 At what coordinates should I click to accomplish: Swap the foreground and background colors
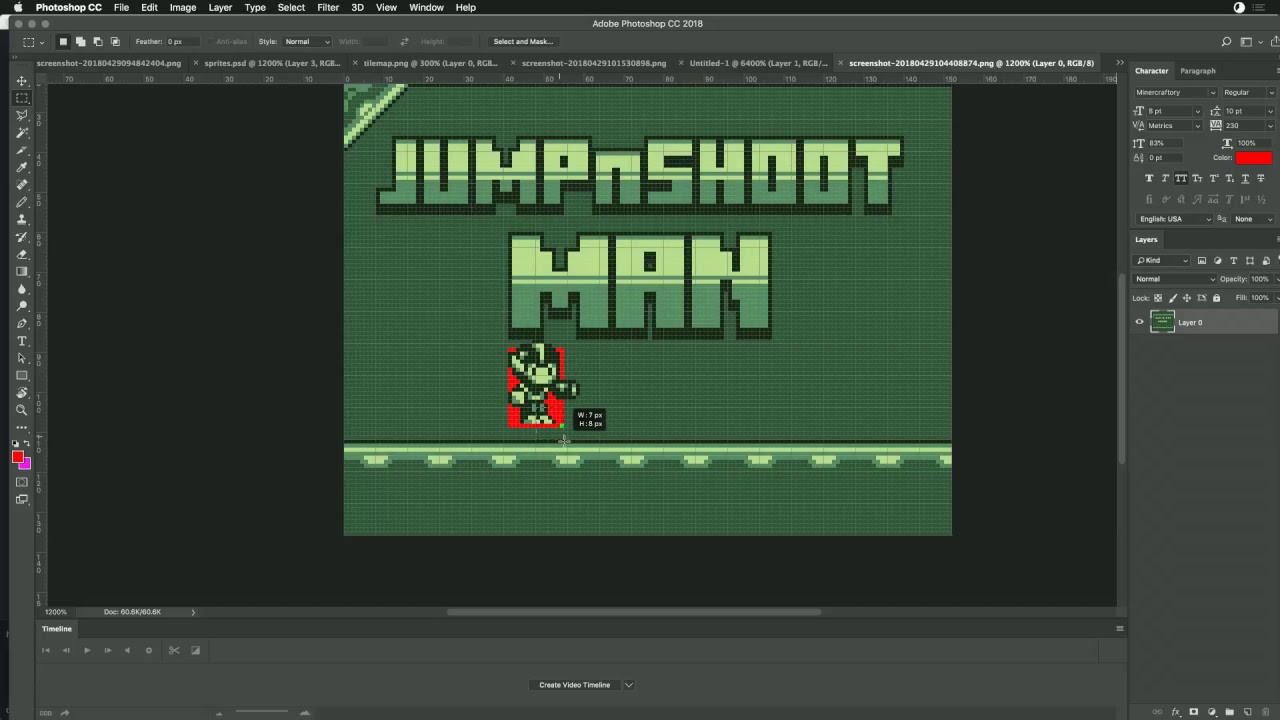27,443
